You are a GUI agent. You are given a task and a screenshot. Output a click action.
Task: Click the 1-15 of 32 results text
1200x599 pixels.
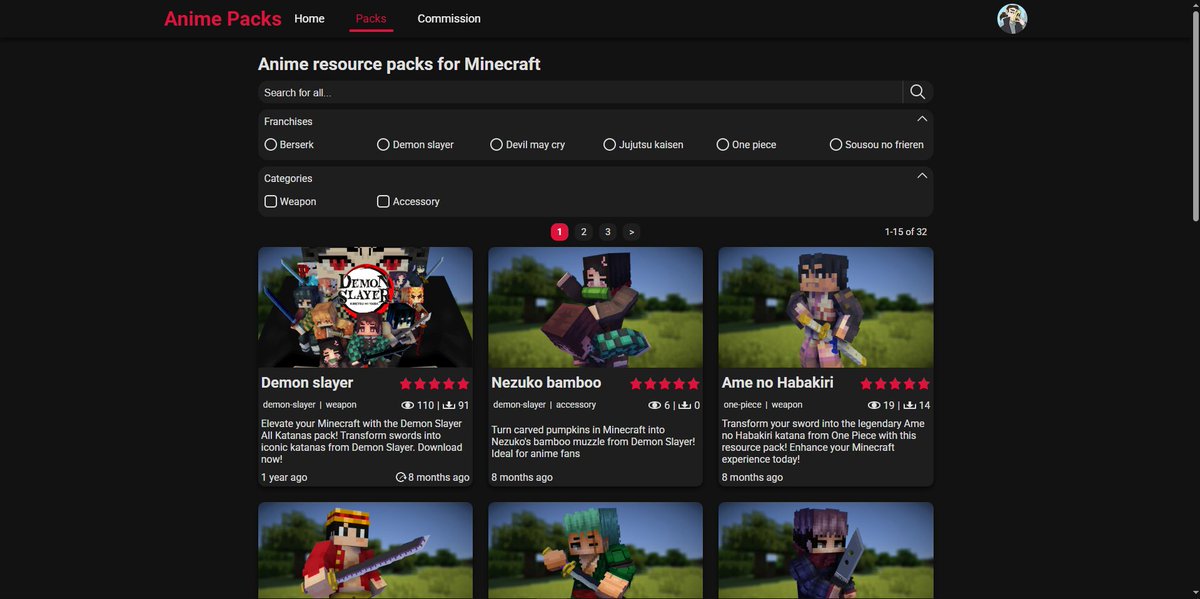point(906,232)
